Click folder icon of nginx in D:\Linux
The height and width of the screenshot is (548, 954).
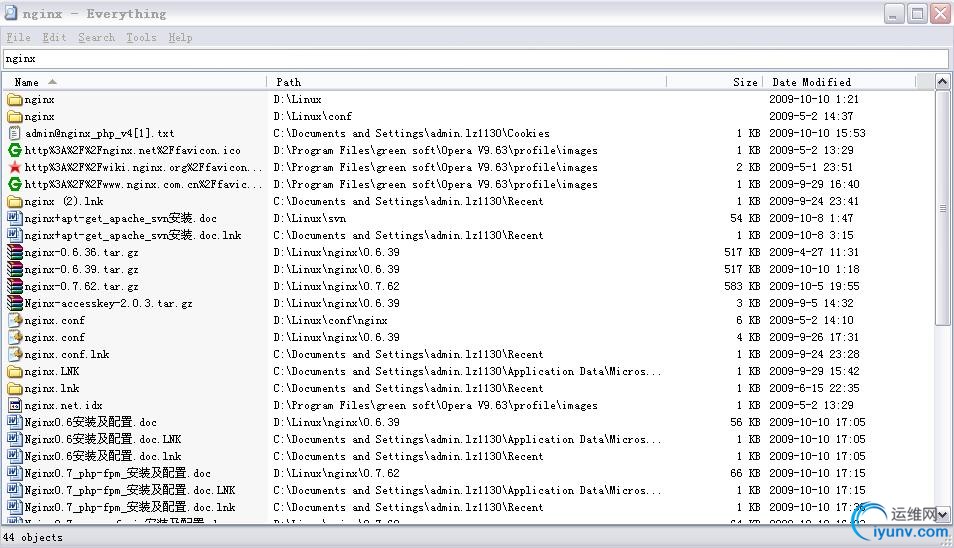(x=15, y=99)
